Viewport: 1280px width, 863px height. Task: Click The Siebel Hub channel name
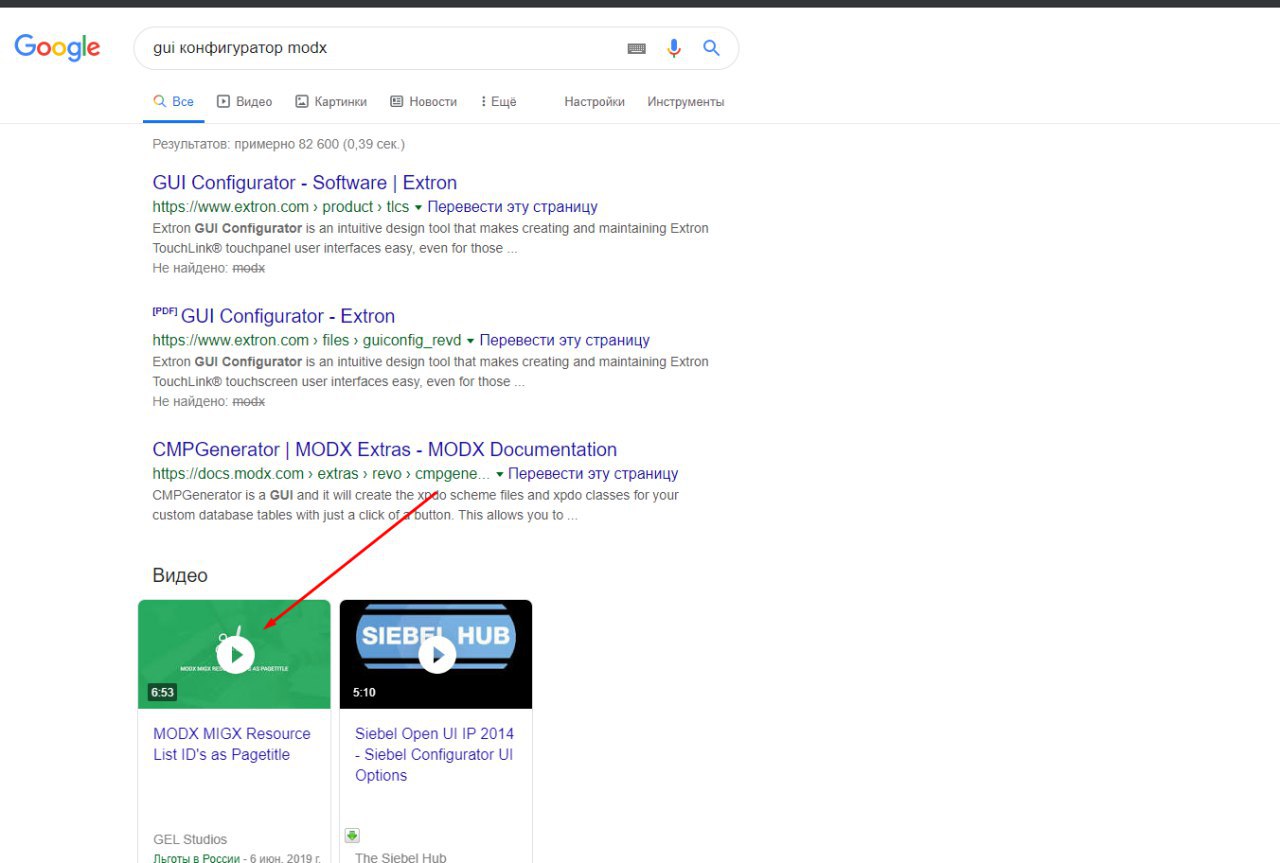401,857
